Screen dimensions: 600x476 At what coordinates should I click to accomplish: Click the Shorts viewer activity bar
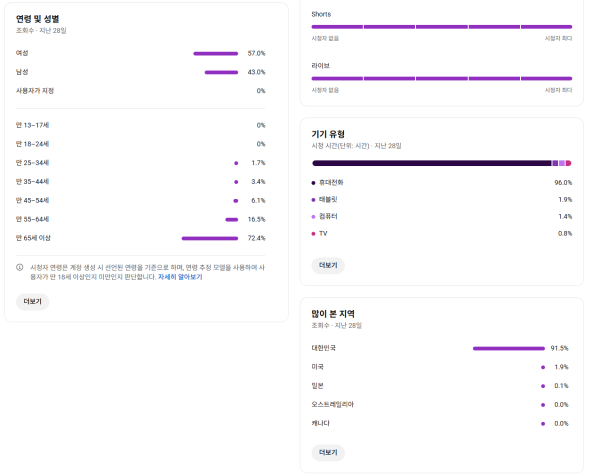(442, 27)
